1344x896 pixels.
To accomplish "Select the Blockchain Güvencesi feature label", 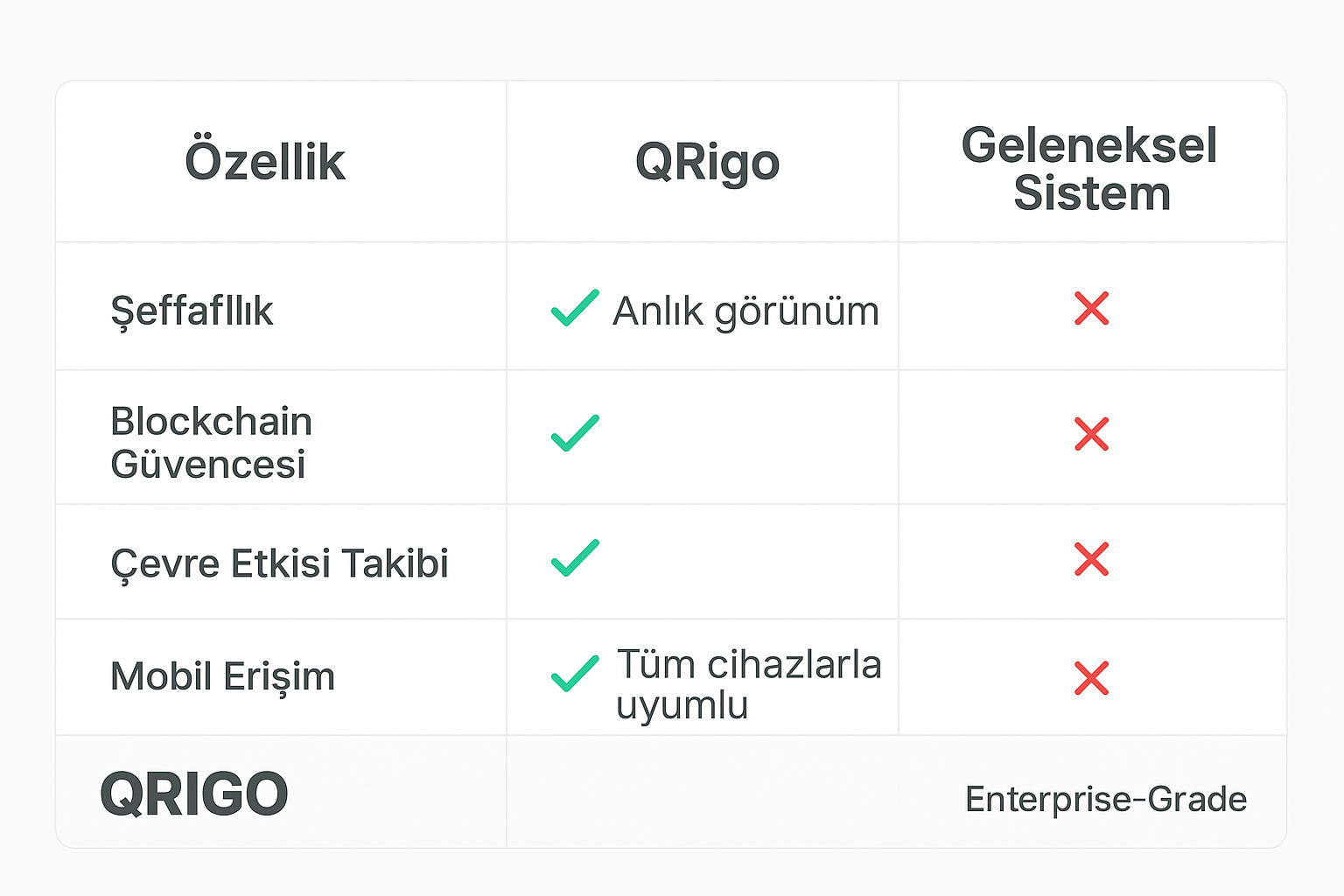I will tap(210, 442).
